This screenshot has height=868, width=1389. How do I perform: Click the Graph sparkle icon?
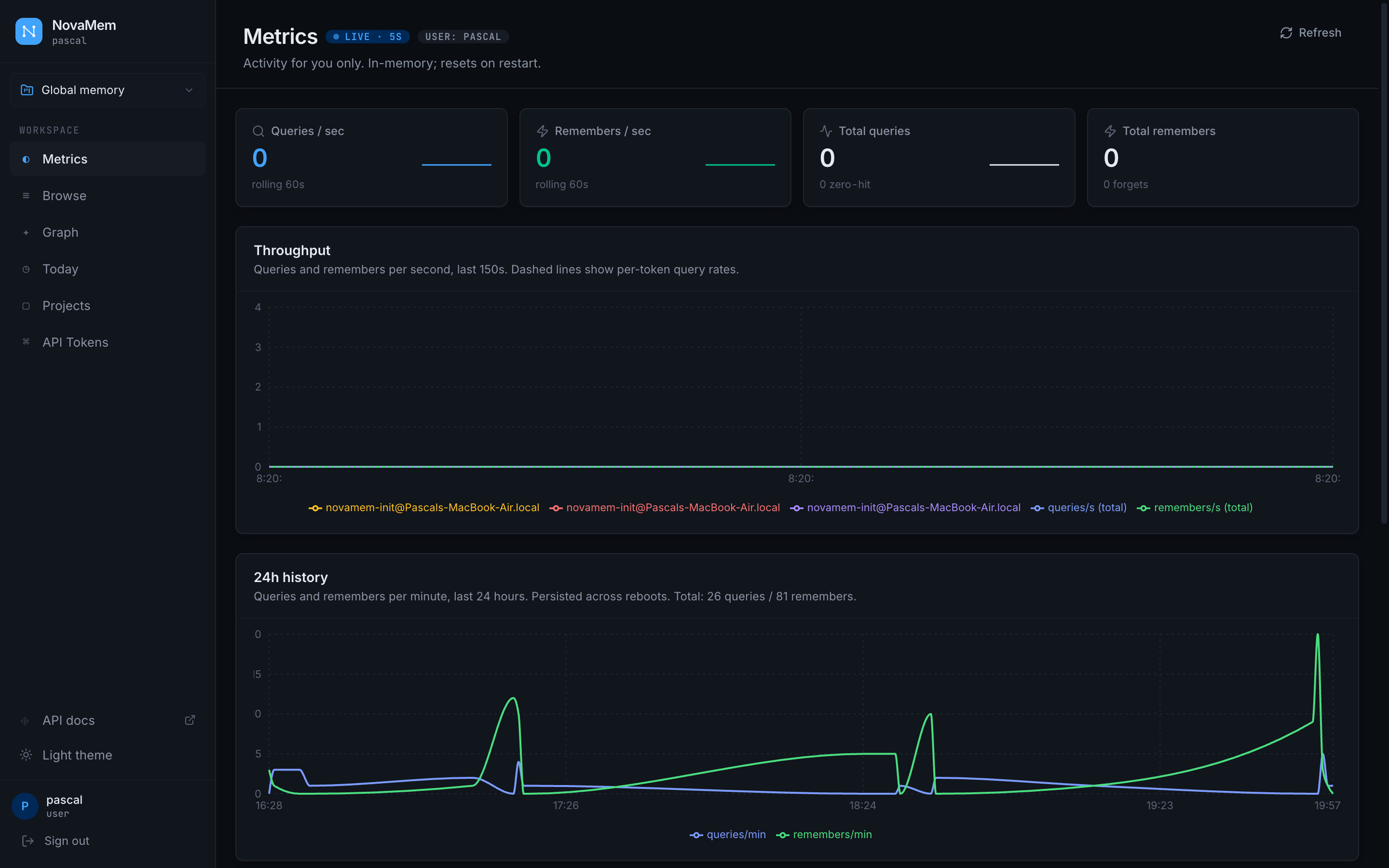26,232
